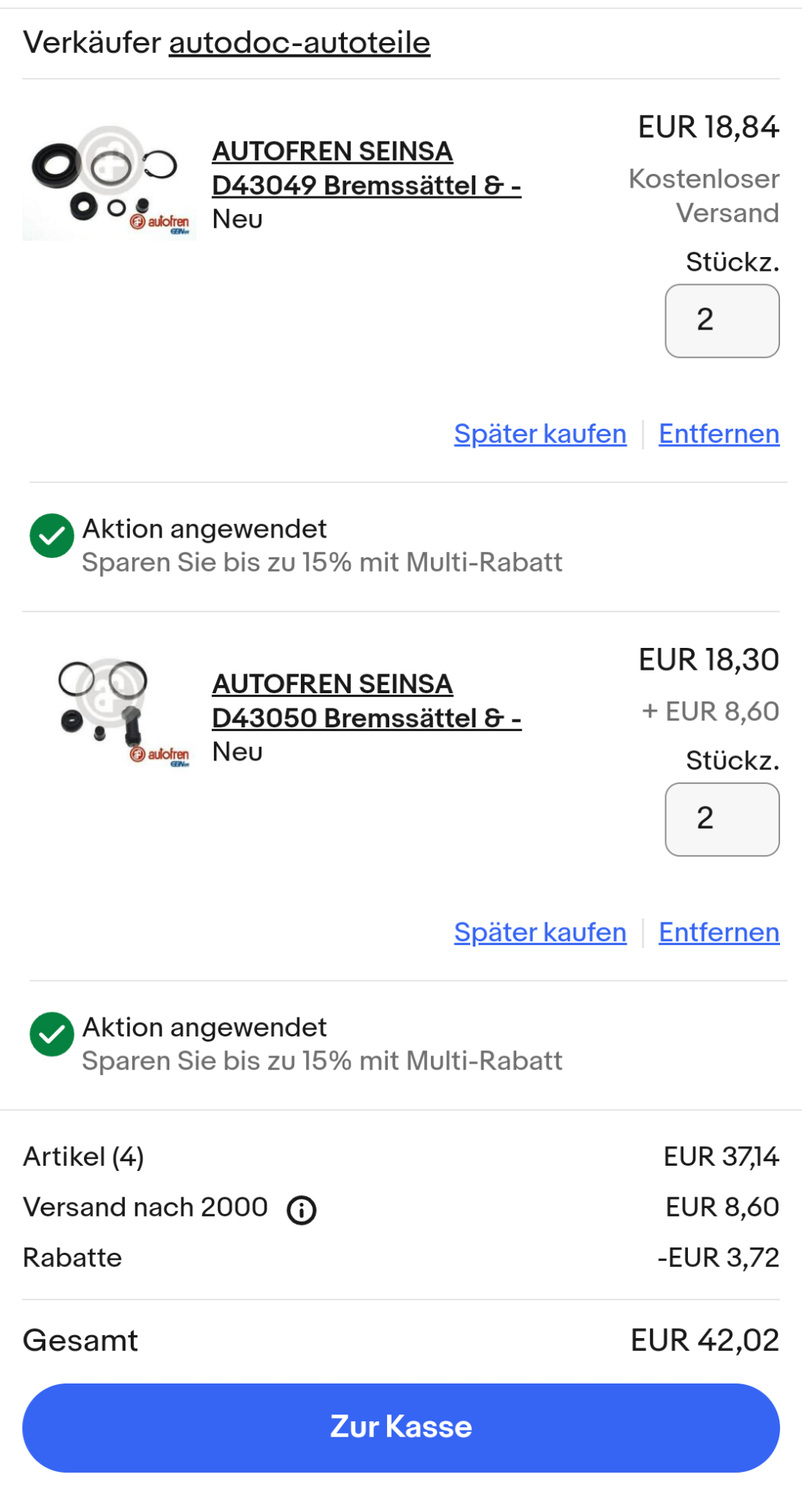
Task: Click the green checkmark icon under D43050
Action: click(51, 1033)
